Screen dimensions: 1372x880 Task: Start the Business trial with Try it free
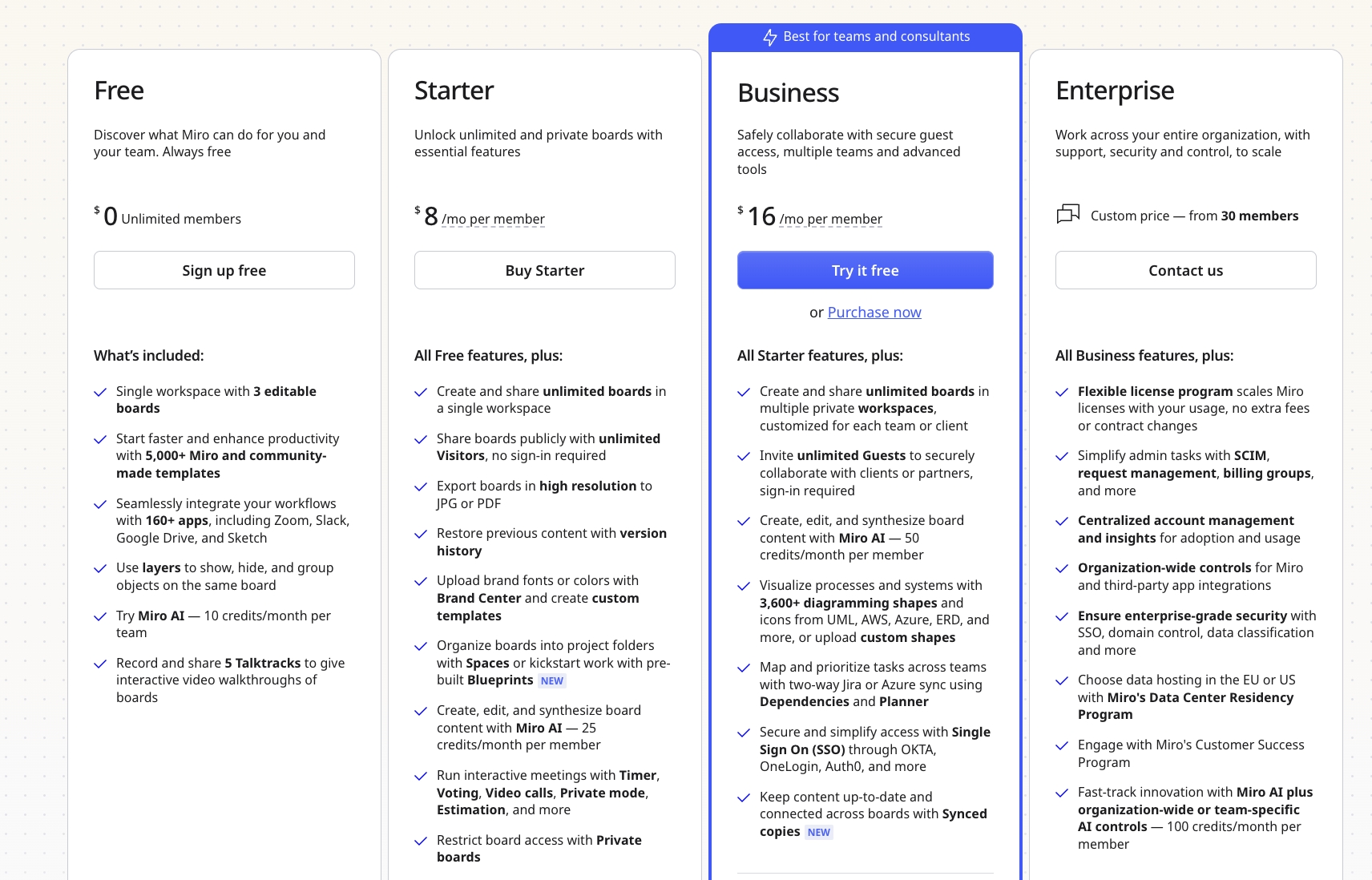[x=865, y=270]
